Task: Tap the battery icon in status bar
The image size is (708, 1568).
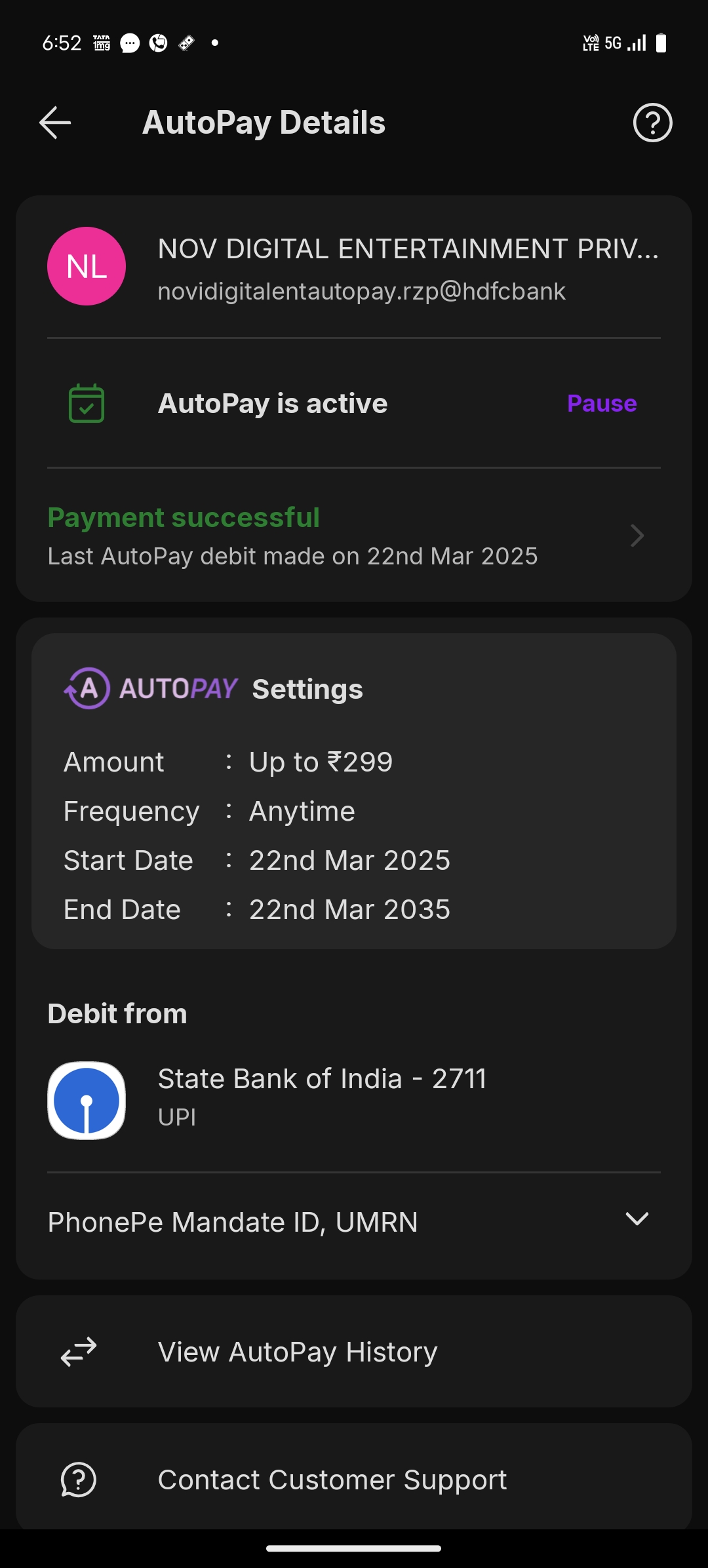Action: coord(661,43)
